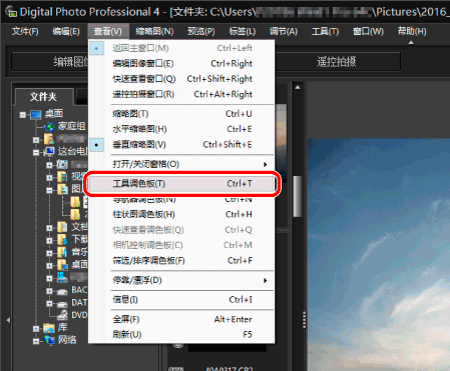Screen dimensions: 450x371
Task: Close the open 查看(V) menu
Action: click(108, 31)
